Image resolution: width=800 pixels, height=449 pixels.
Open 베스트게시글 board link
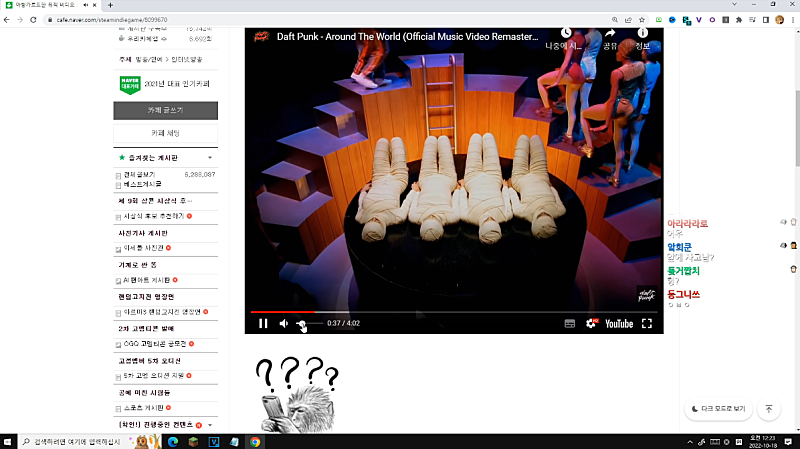coord(142,184)
